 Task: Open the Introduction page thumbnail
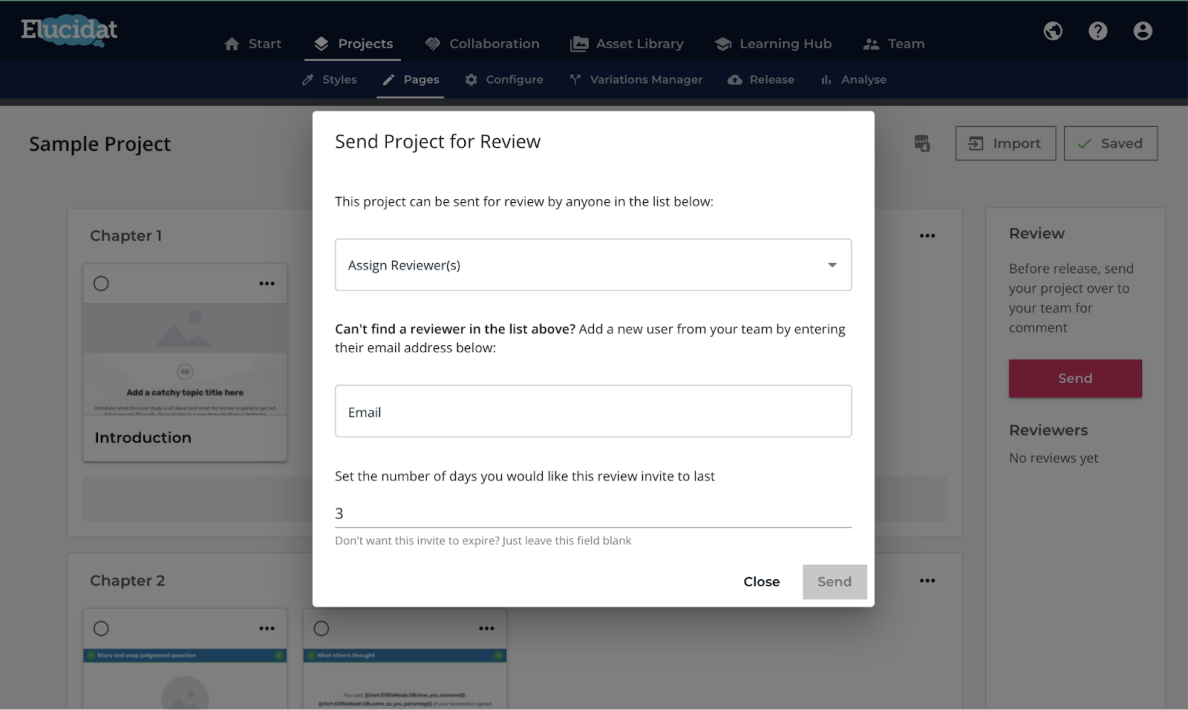tap(185, 358)
